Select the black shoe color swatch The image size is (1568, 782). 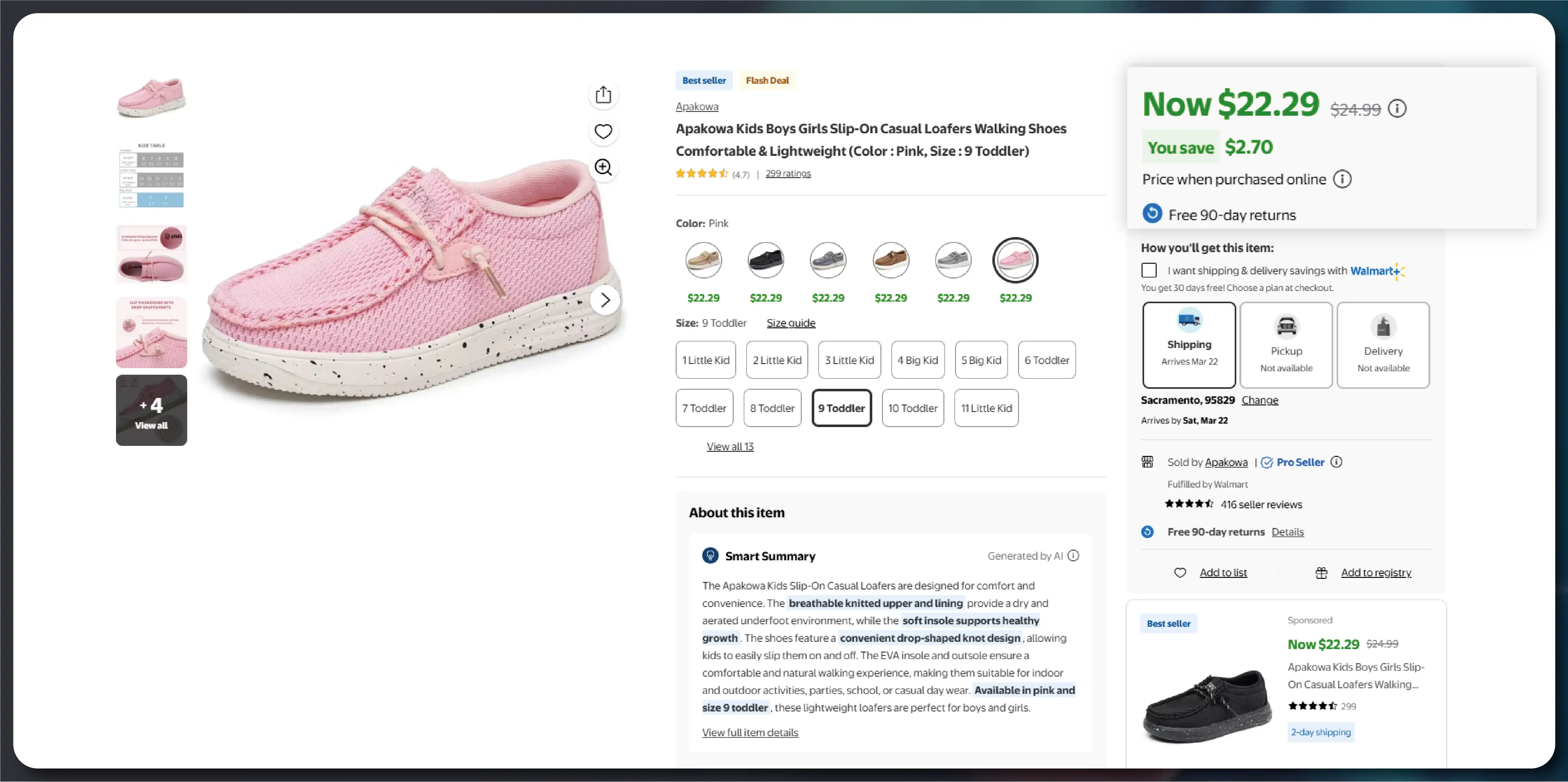click(766, 261)
